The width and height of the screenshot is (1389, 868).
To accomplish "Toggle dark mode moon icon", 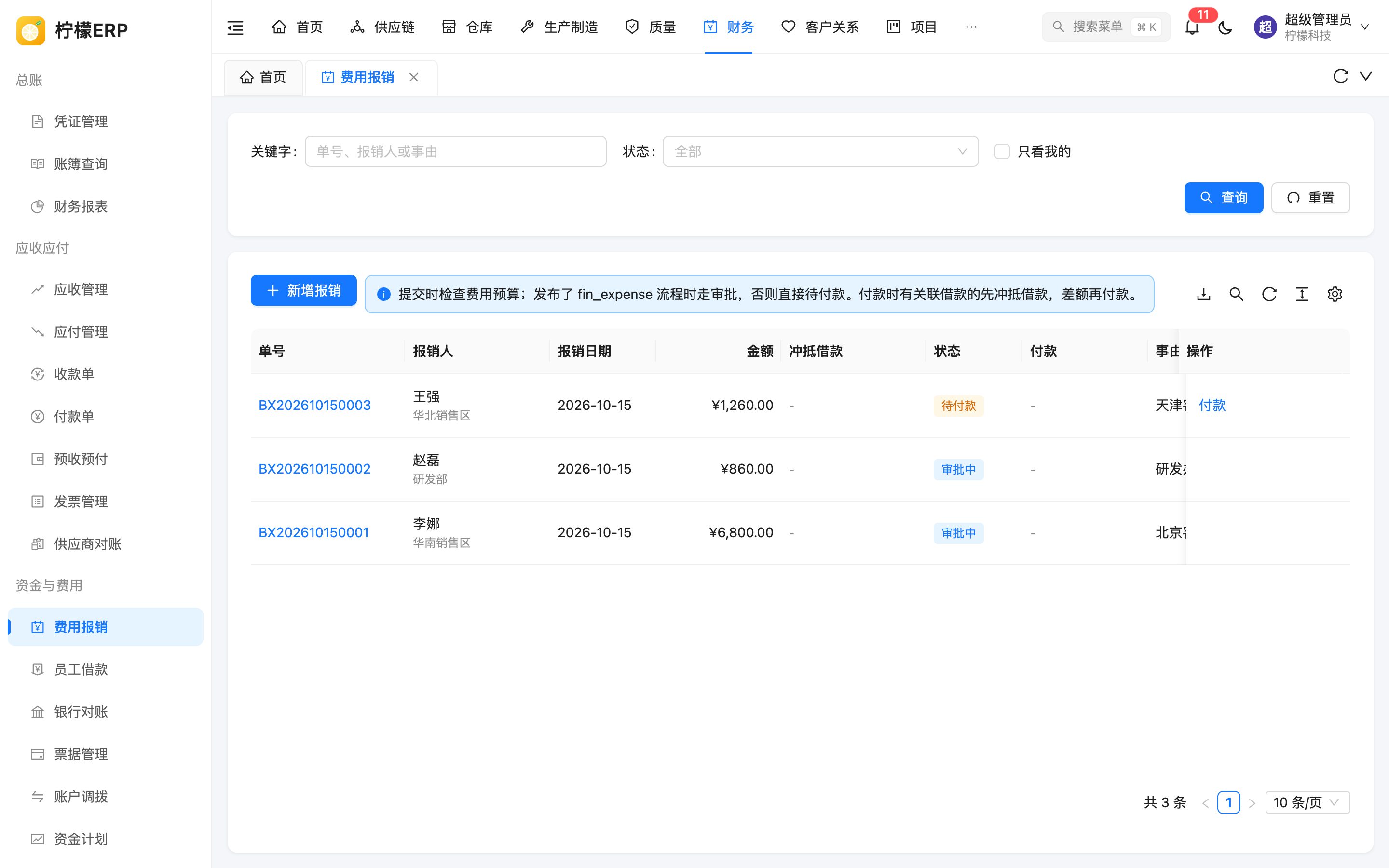I will point(1225,27).
